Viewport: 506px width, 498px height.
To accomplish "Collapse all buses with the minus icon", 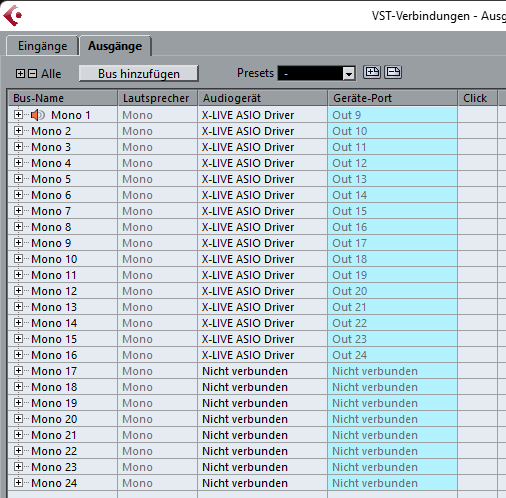I will (x=32, y=74).
